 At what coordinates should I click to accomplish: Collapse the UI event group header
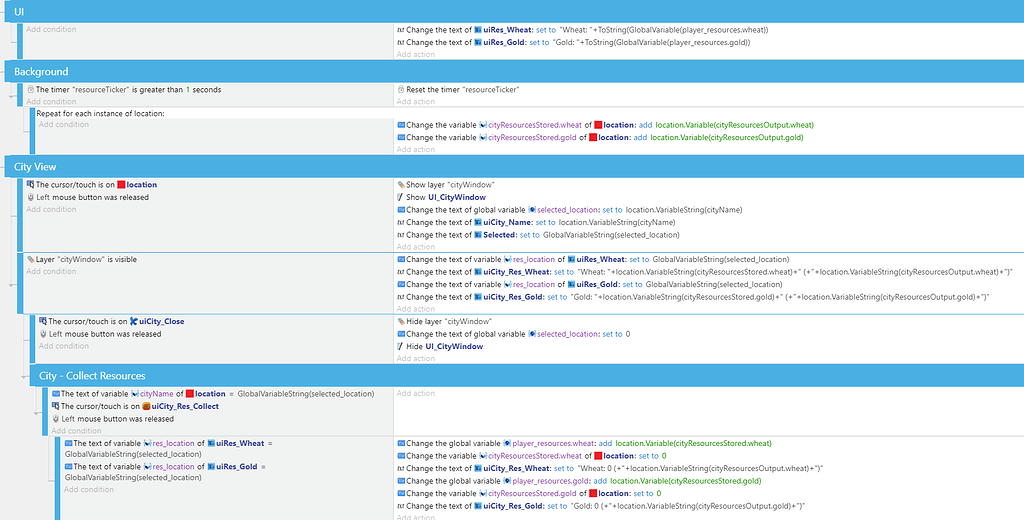[x=19, y=11]
